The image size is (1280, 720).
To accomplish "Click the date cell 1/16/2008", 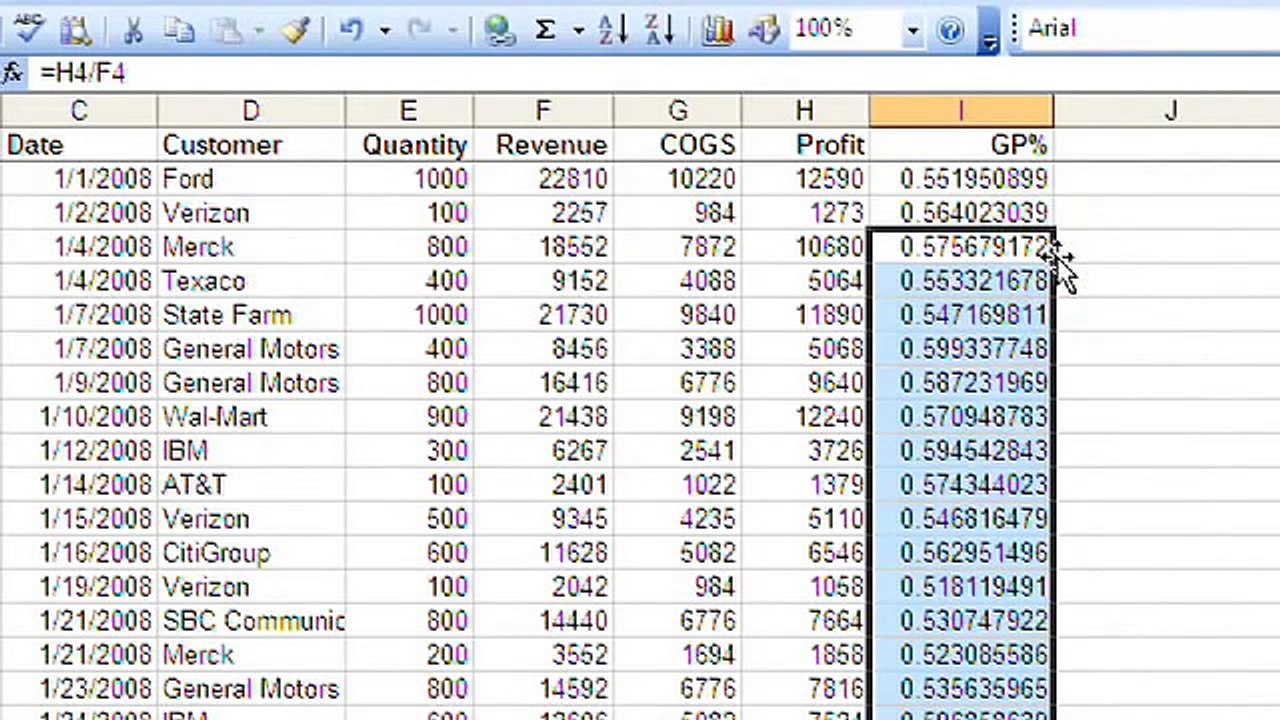I will click(78, 553).
